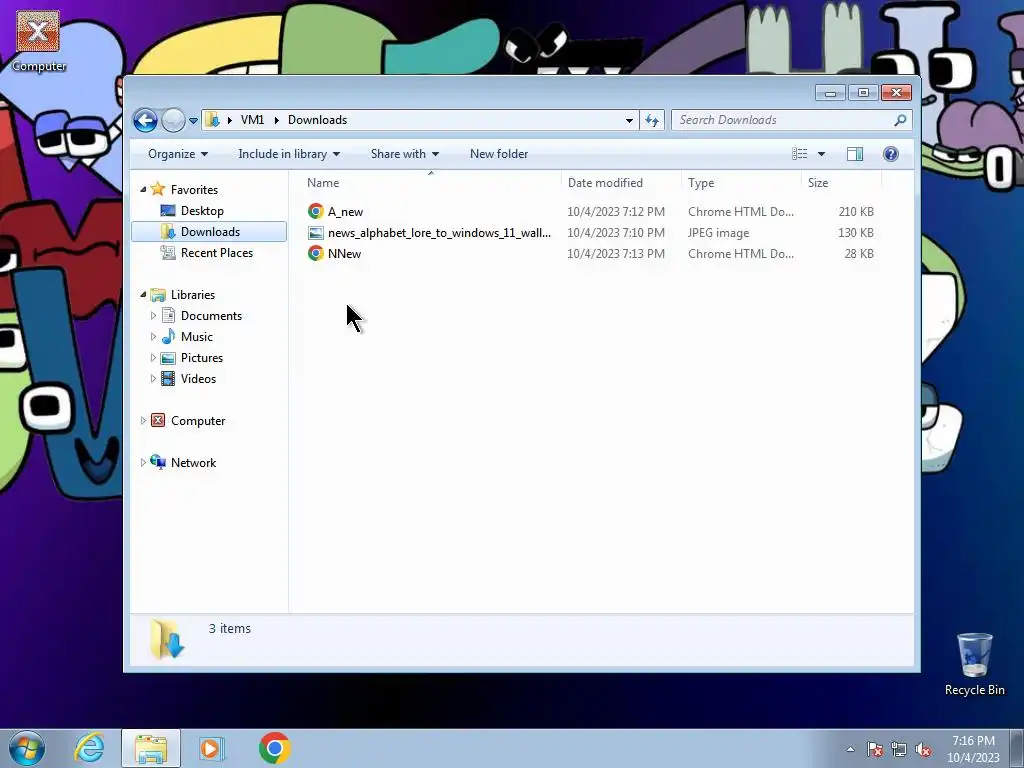
Task: Expand the Music library node
Action: (153, 337)
